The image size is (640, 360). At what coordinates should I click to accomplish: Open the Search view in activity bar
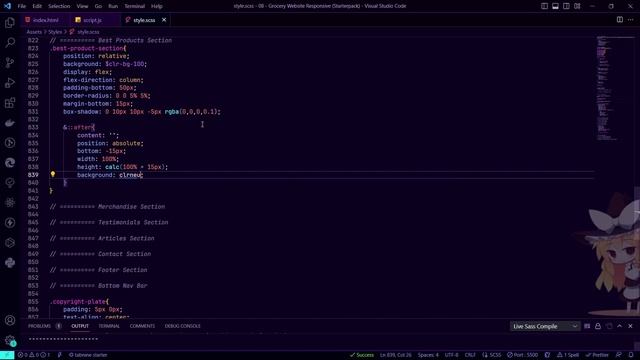click(10, 42)
